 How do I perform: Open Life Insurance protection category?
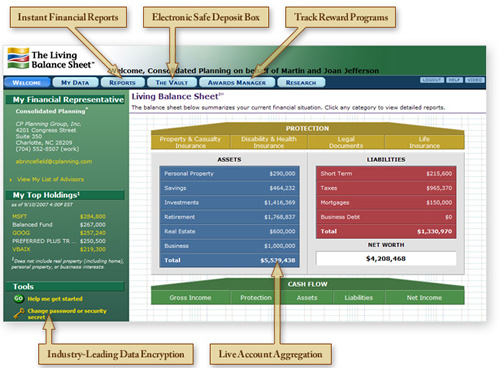pyautogui.click(x=424, y=142)
